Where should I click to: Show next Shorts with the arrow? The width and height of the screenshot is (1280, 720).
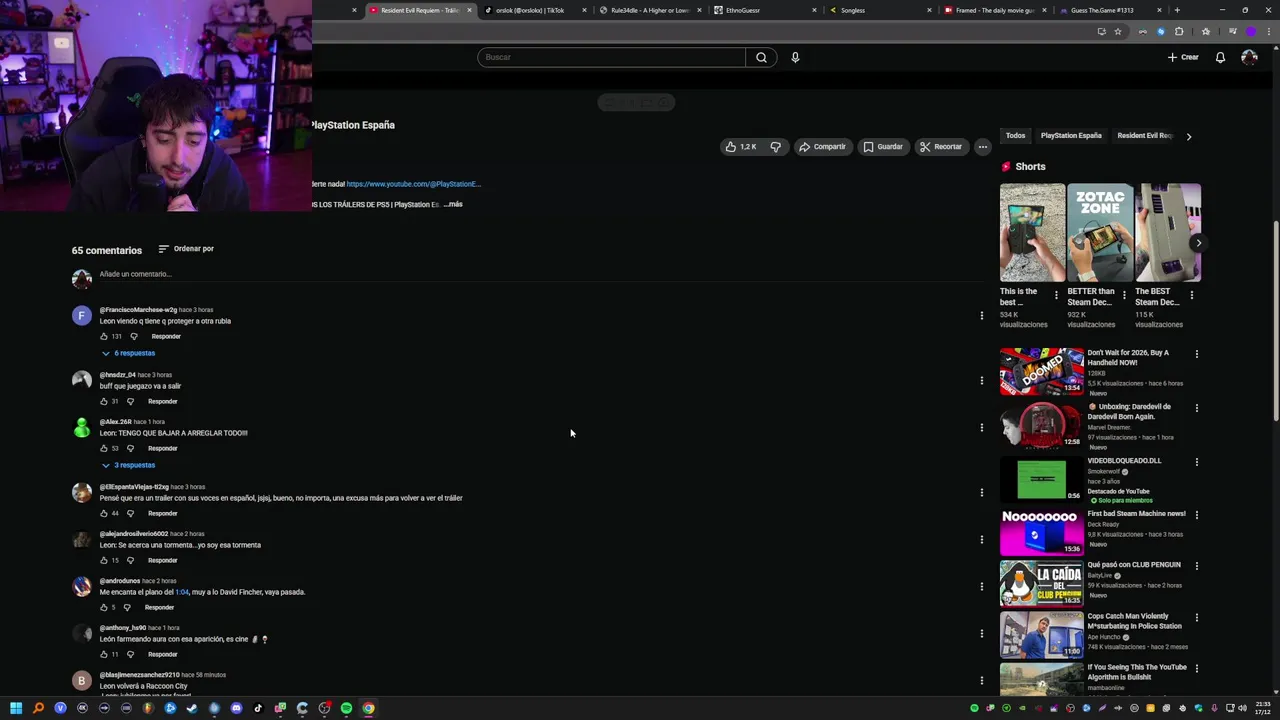(x=1198, y=243)
